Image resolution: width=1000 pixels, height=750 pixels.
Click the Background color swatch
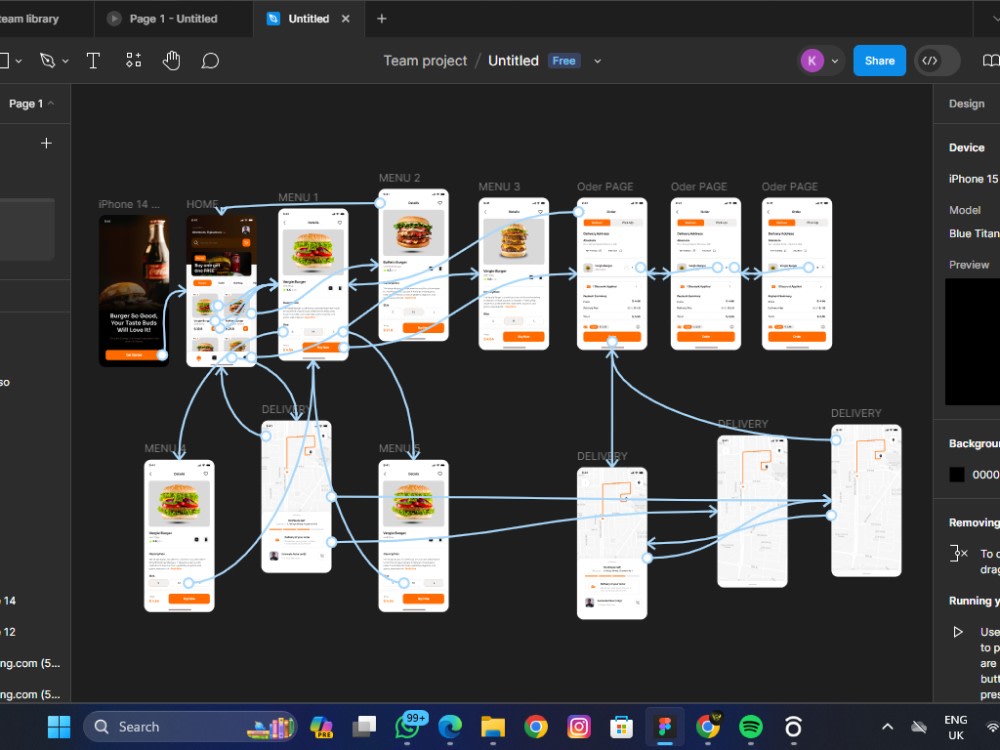tap(956, 474)
